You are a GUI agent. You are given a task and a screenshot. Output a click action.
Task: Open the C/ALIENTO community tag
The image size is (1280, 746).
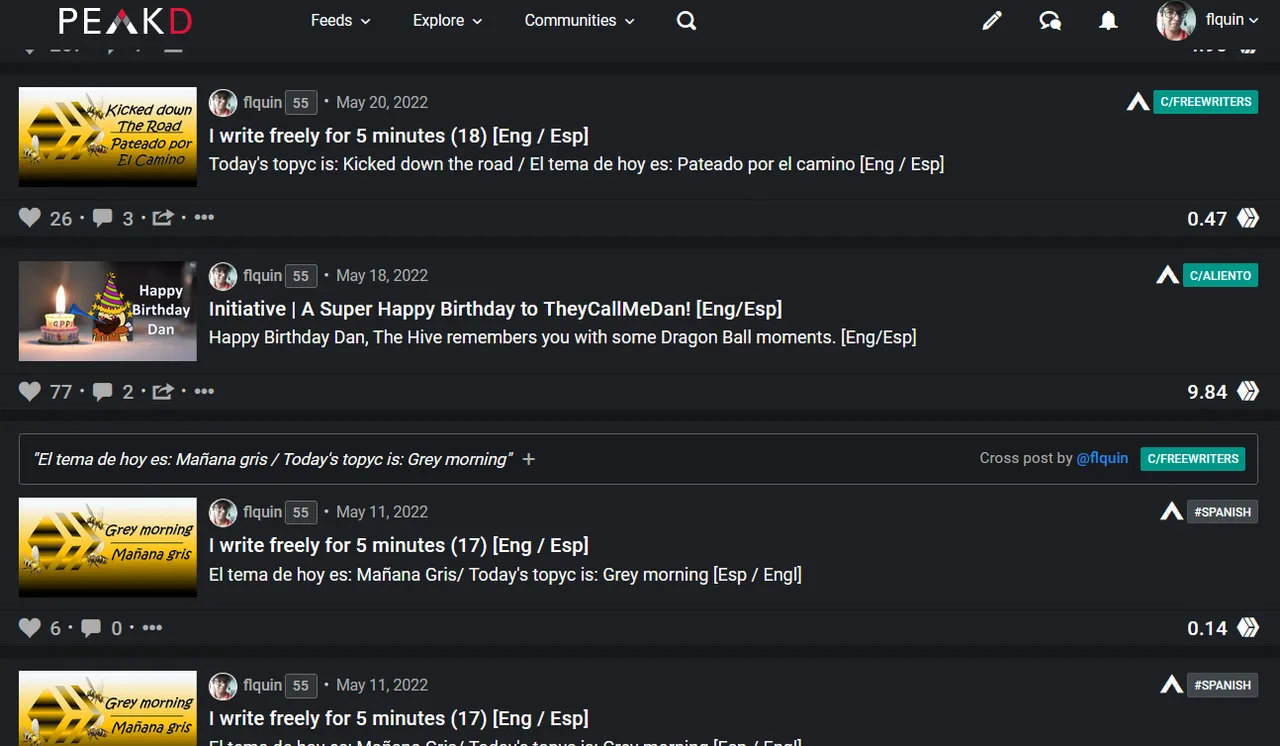point(1220,275)
